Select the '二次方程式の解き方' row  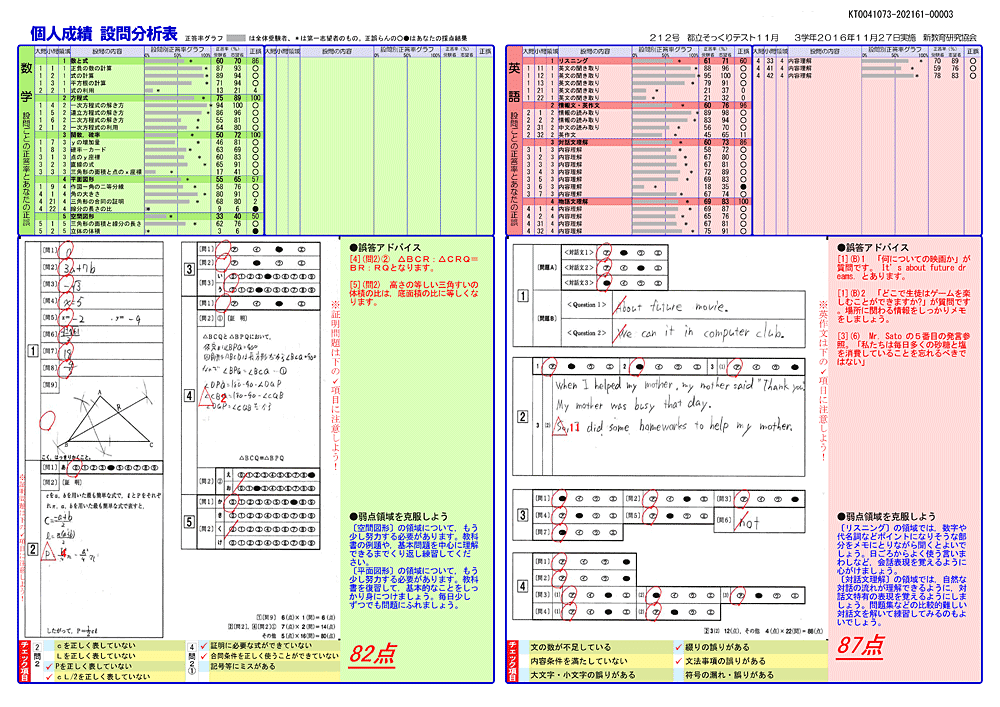149,120
